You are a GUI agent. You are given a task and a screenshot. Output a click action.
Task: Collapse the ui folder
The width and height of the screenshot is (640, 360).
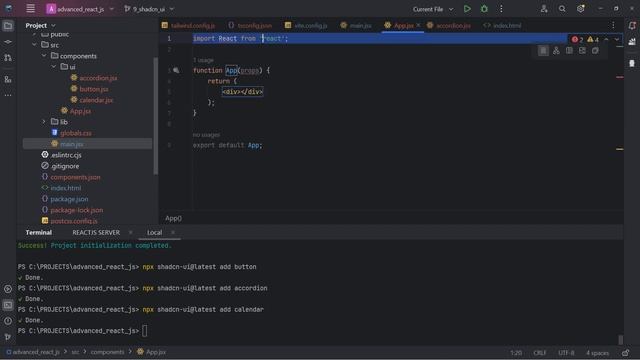pos(54,67)
